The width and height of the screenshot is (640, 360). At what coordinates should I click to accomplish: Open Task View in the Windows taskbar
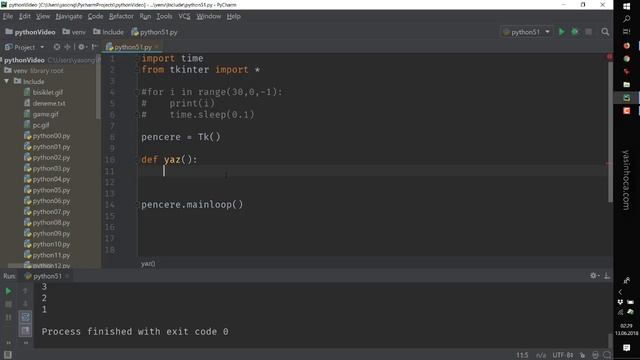[627, 31]
